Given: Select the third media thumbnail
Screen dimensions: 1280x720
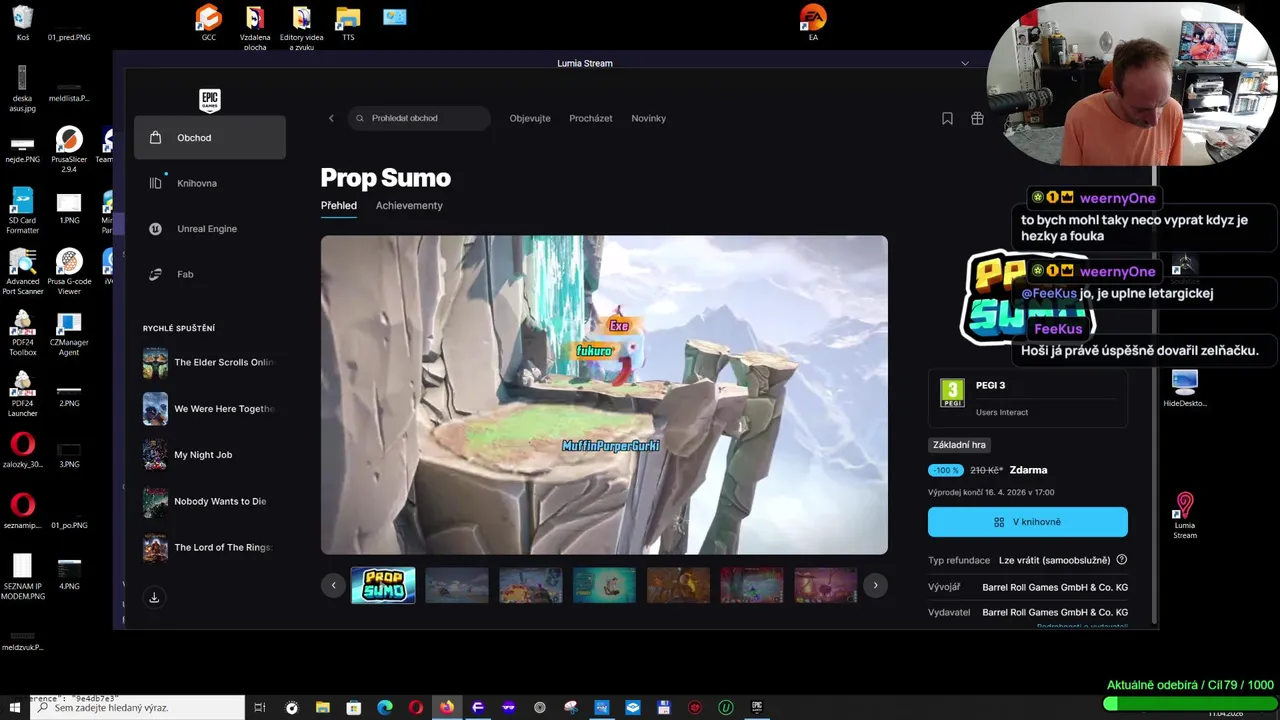Looking at the screenshot, I should point(531,586).
